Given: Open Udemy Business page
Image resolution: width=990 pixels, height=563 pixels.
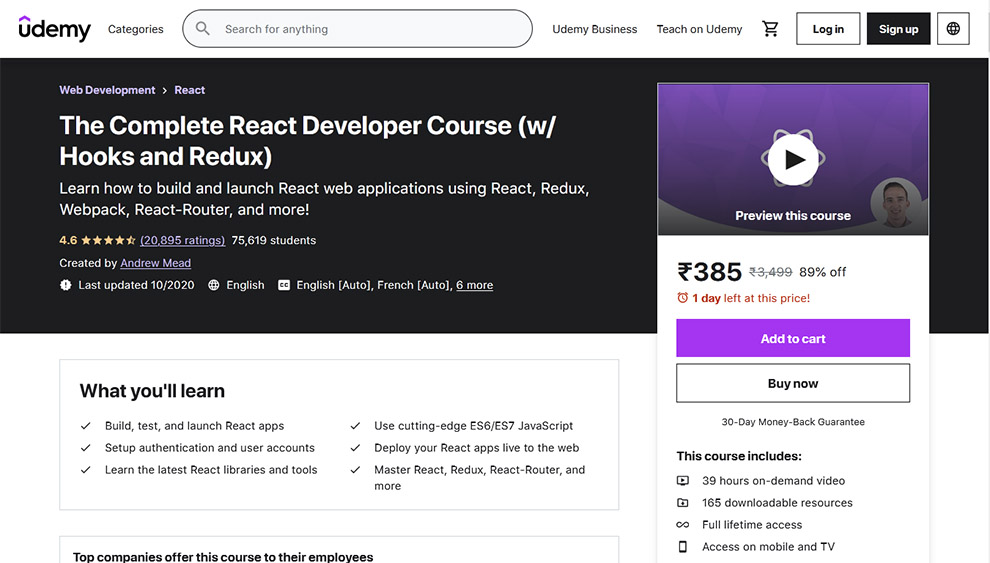Looking at the screenshot, I should point(595,29).
